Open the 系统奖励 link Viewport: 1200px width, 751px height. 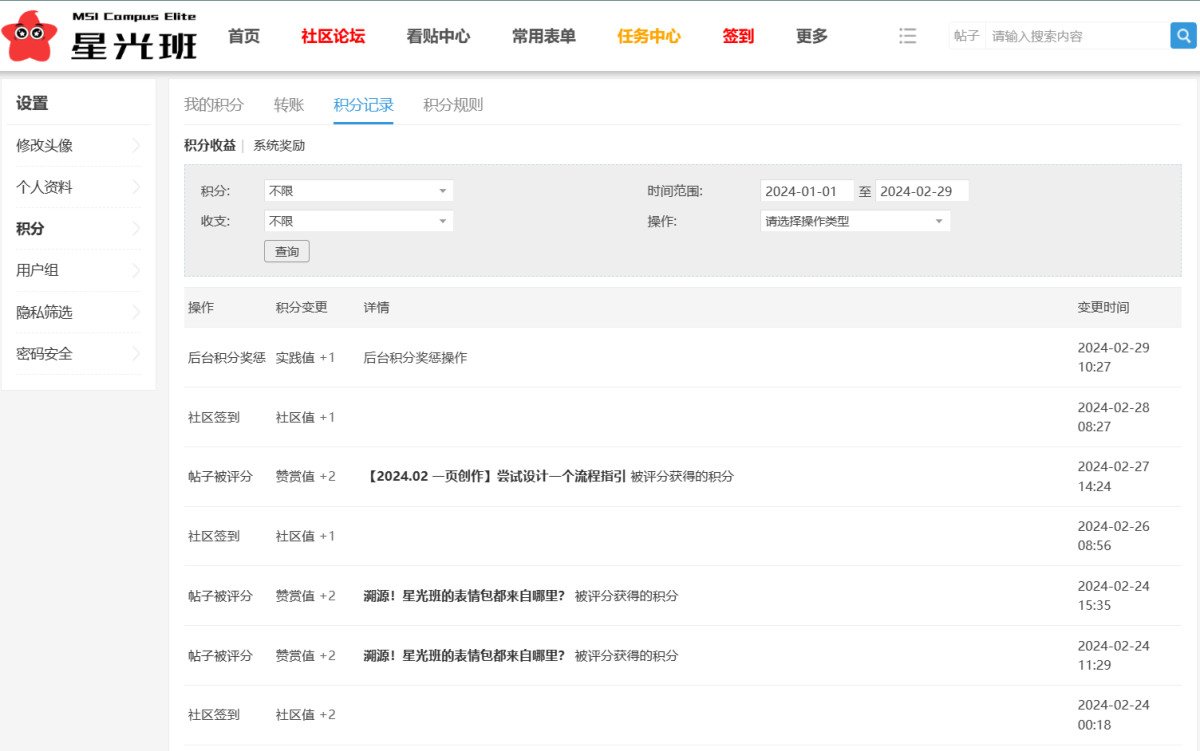click(x=279, y=145)
